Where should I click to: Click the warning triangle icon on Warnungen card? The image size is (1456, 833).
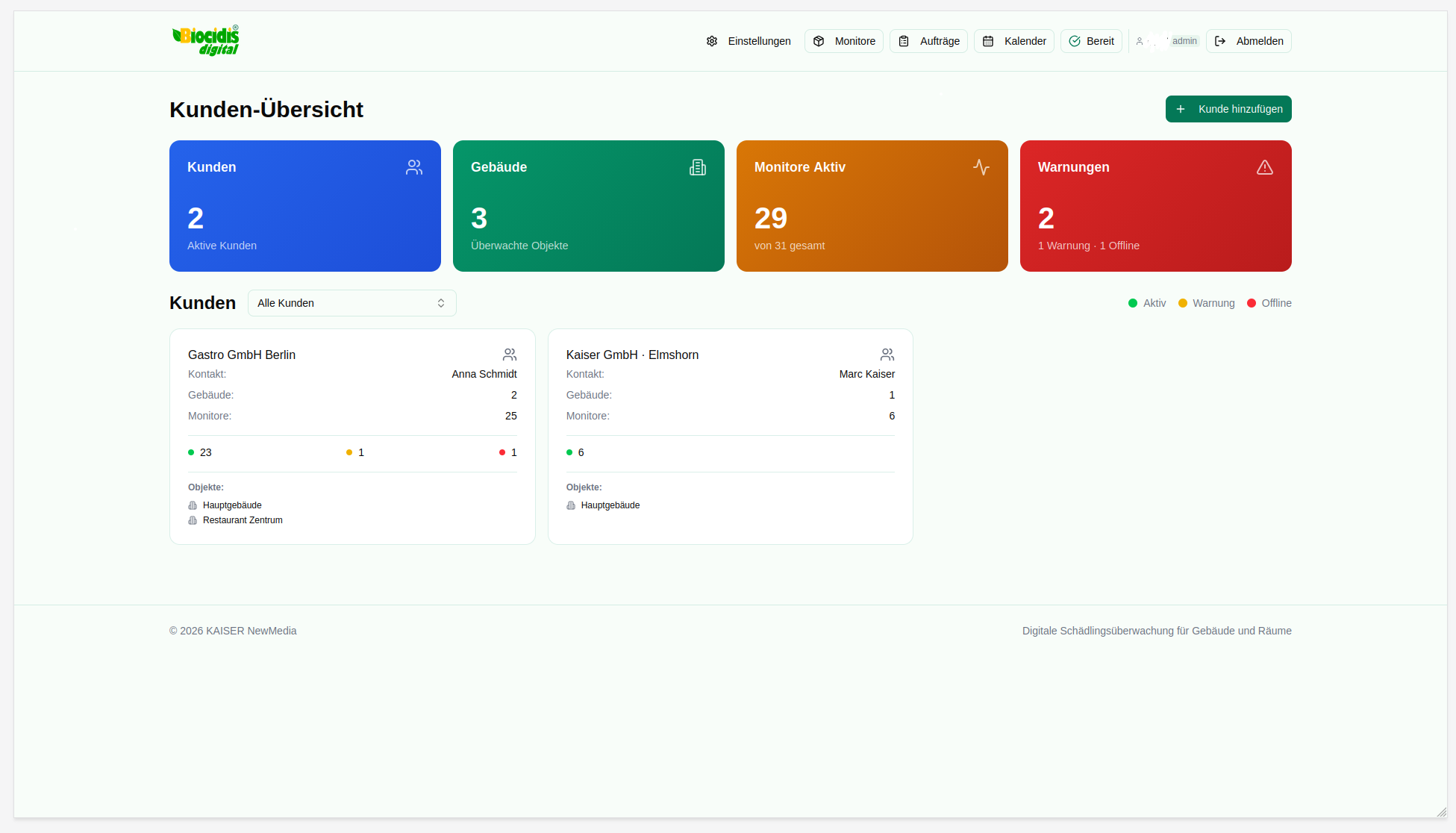pyautogui.click(x=1265, y=167)
